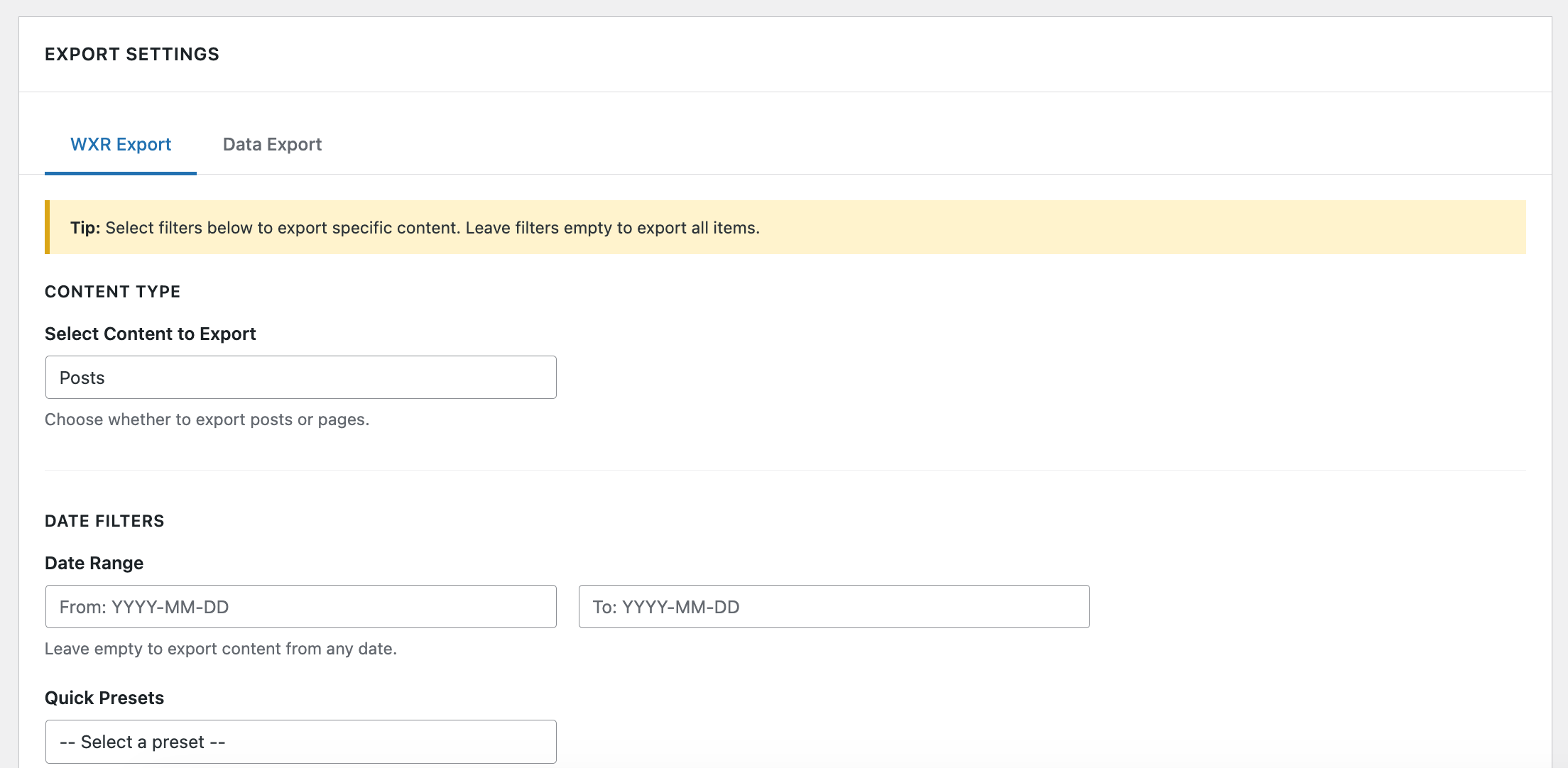
Task: Click the CONTENT TYPE section heading
Action: [112, 292]
